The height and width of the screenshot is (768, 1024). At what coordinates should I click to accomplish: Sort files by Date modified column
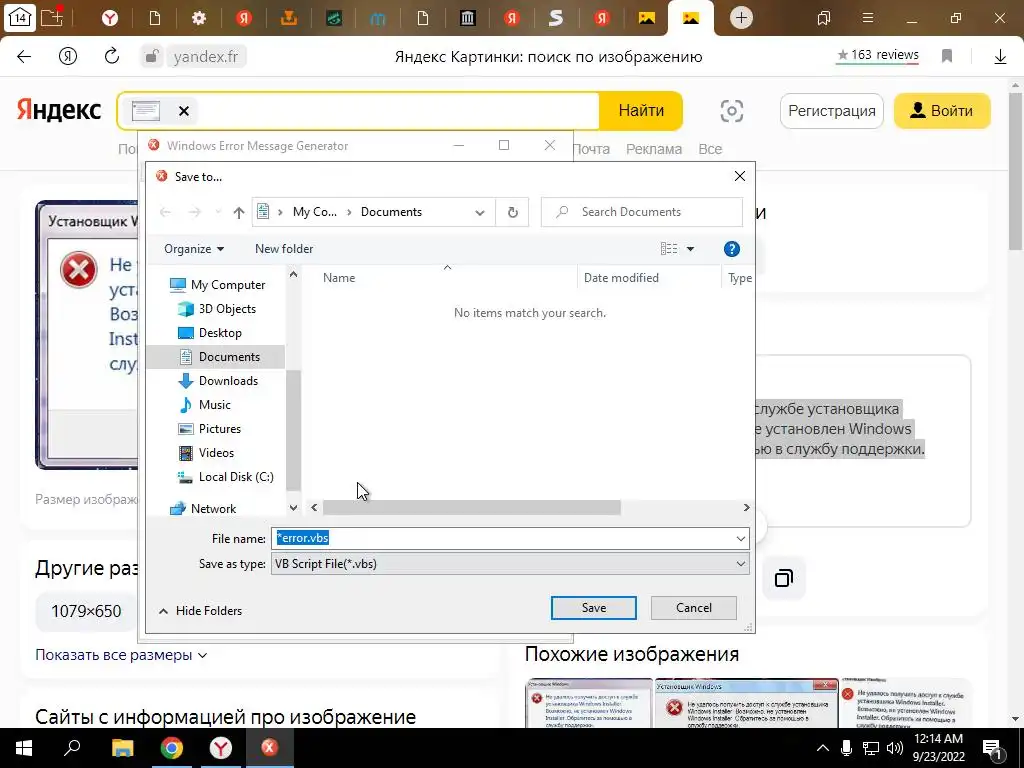point(621,278)
